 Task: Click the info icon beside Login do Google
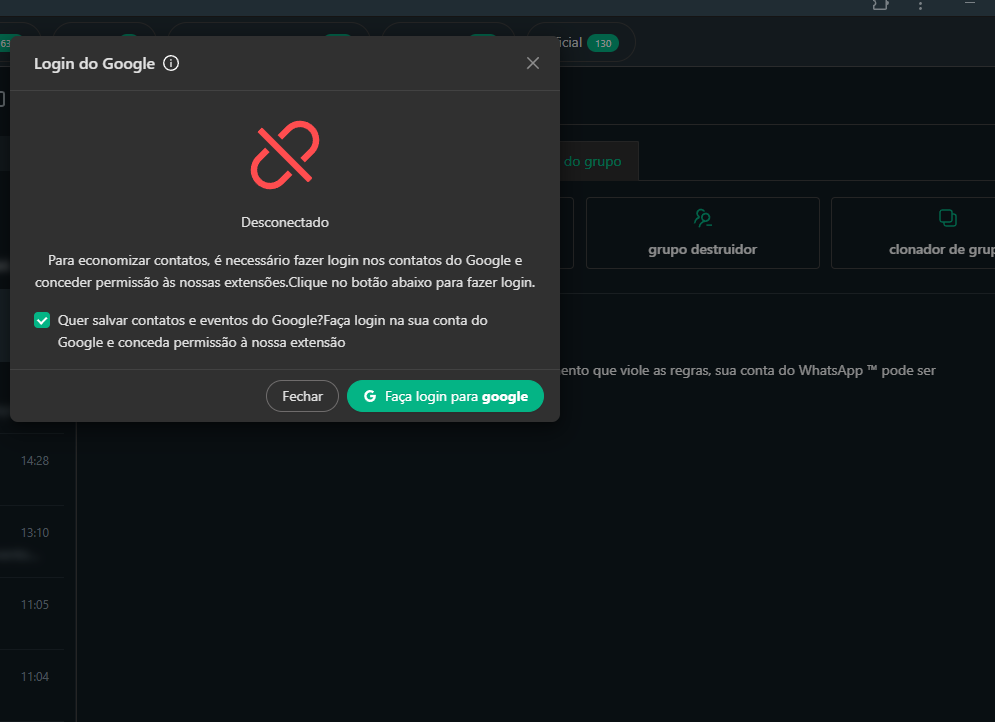coord(171,63)
